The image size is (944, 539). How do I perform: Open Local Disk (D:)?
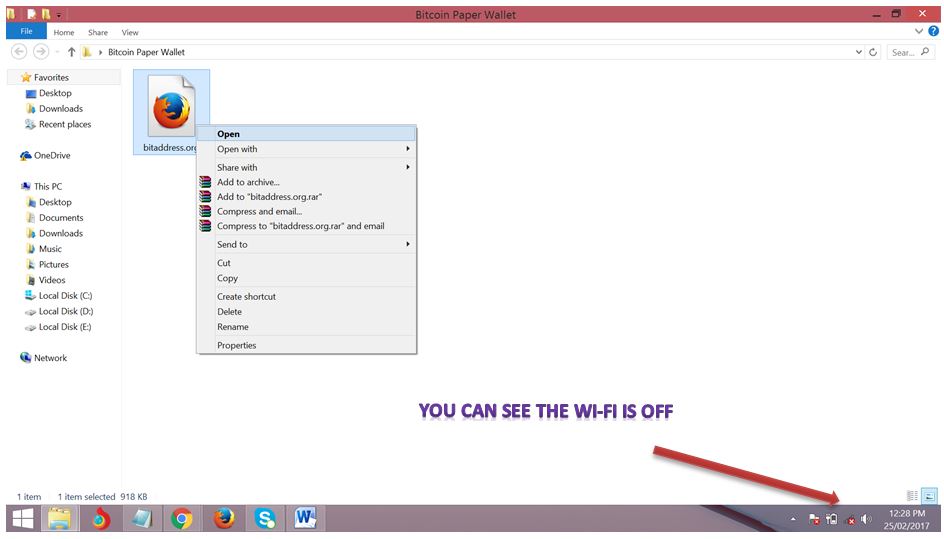pyautogui.click(x=66, y=311)
